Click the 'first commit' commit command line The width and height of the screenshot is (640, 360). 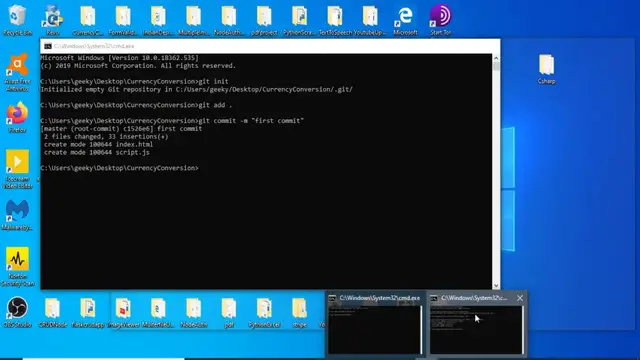(x=172, y=121)
